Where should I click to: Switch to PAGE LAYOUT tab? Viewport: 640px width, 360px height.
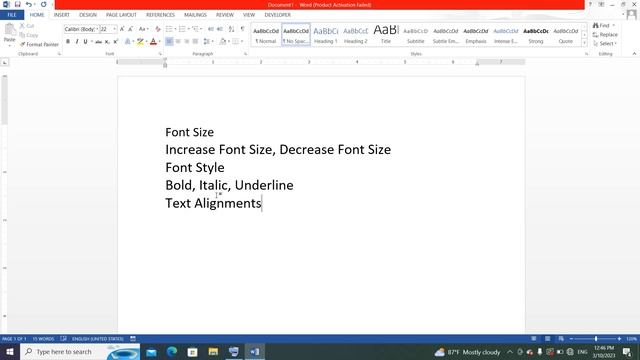tap(121, 15)
